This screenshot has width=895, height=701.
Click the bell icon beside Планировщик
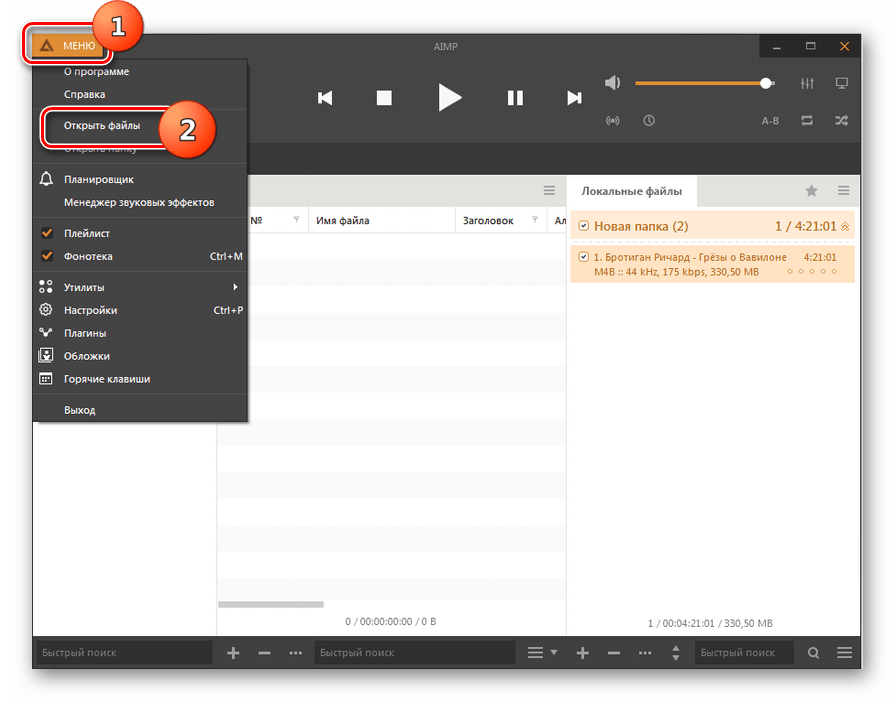click(x=46, y=179)
